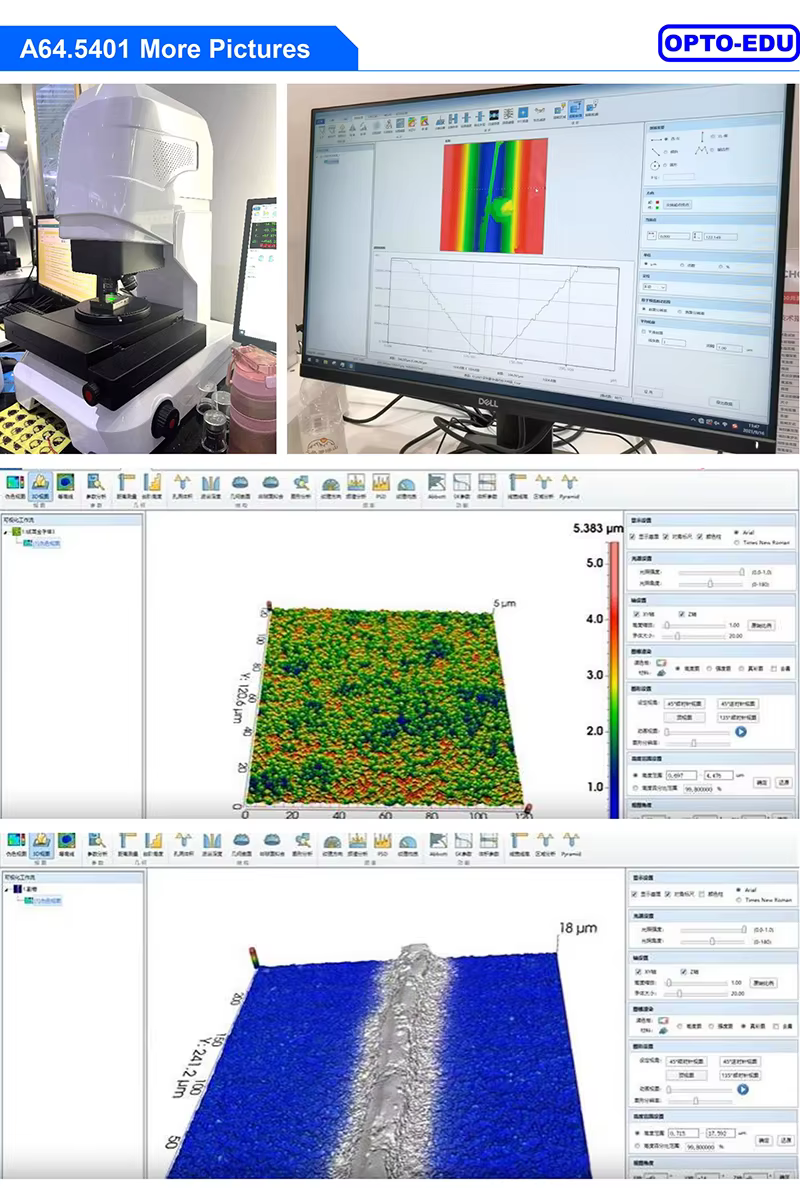Click PSD analysis icon in upper toolbar
The width and height of the screenshot is (800, 1188).
(x=382, y=485)
